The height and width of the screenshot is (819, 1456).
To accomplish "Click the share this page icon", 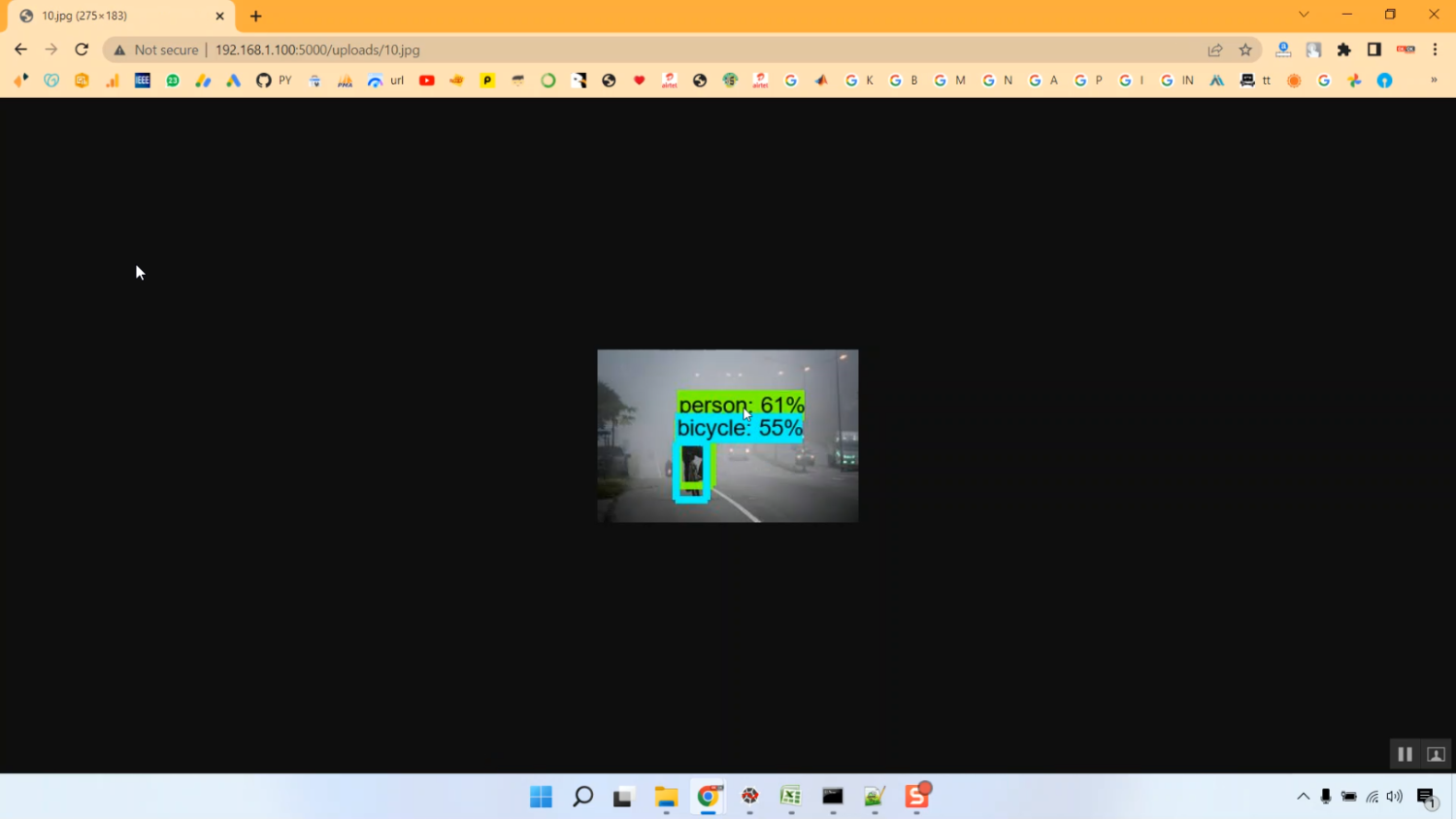I will click(x=1215, y=49).
